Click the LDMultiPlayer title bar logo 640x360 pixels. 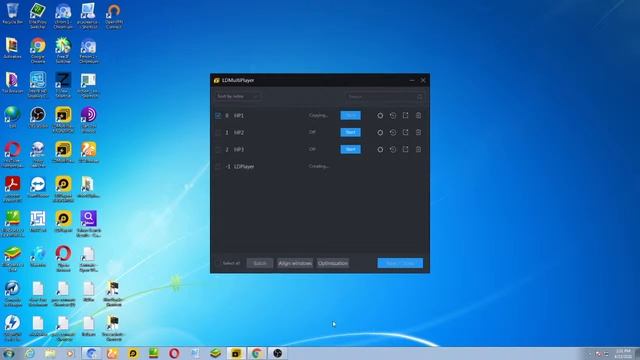pos(217,80)
